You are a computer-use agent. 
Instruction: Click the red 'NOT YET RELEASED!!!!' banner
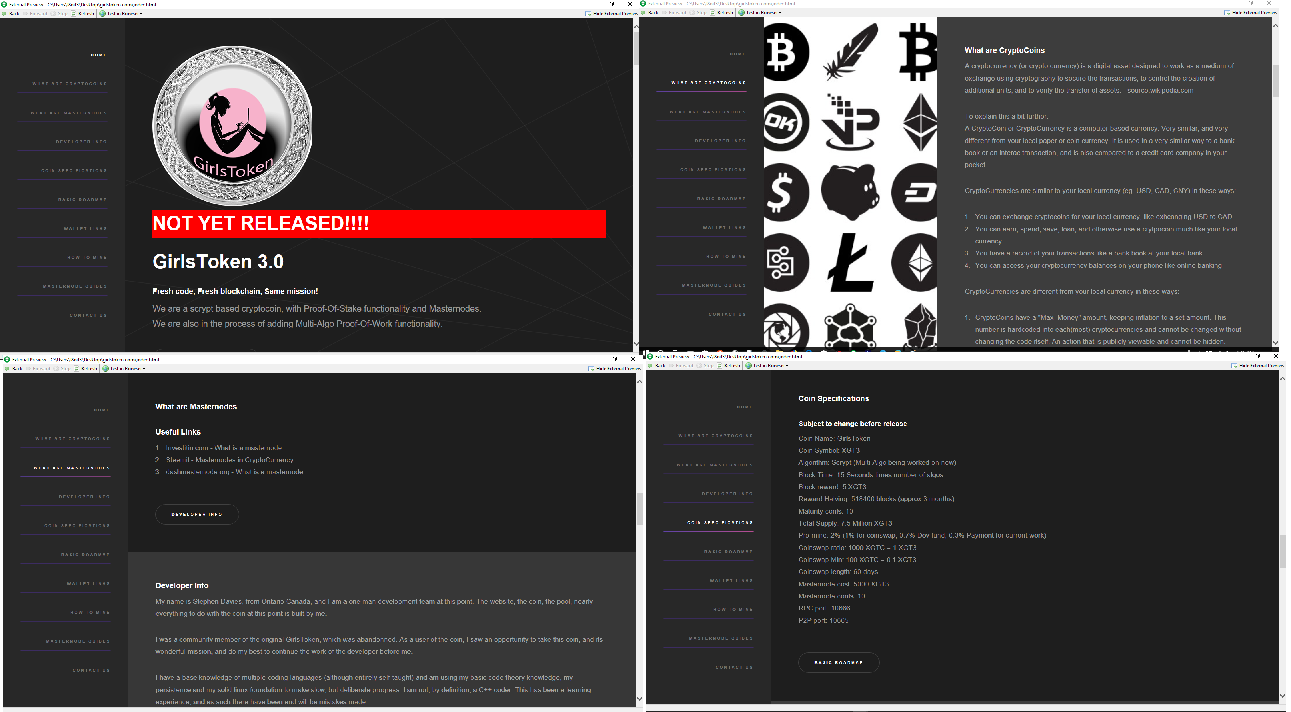click(x=379, y=224)
